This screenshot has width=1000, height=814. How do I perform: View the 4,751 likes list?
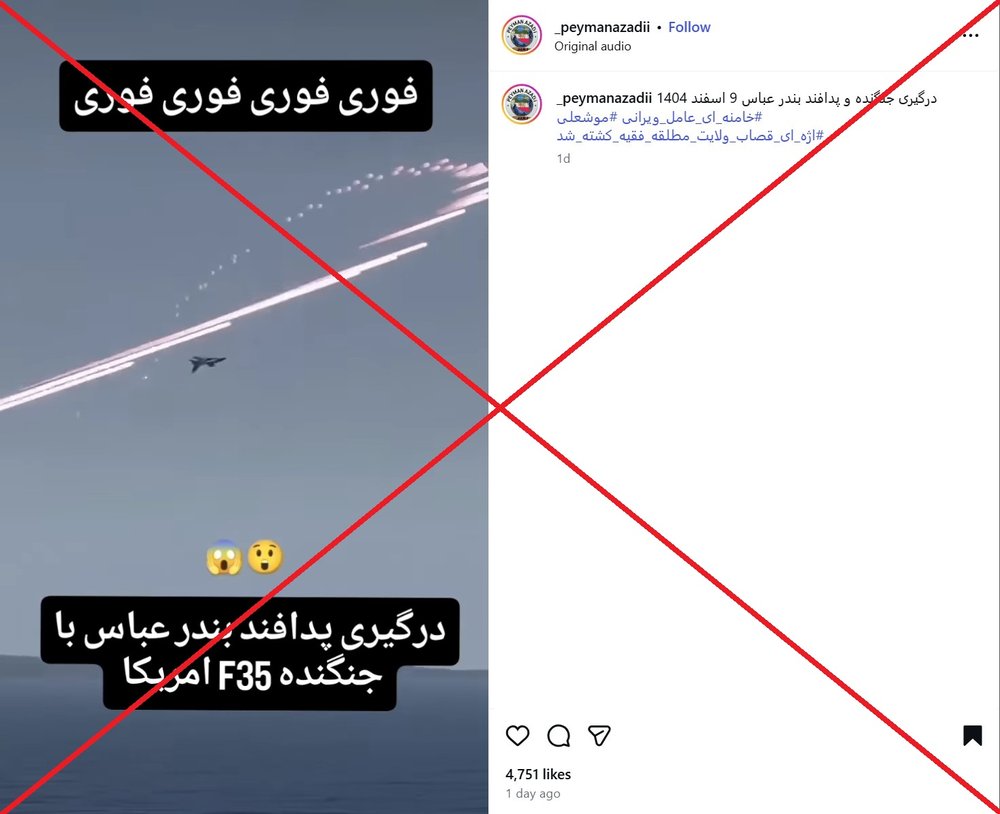tap(538, 774)
